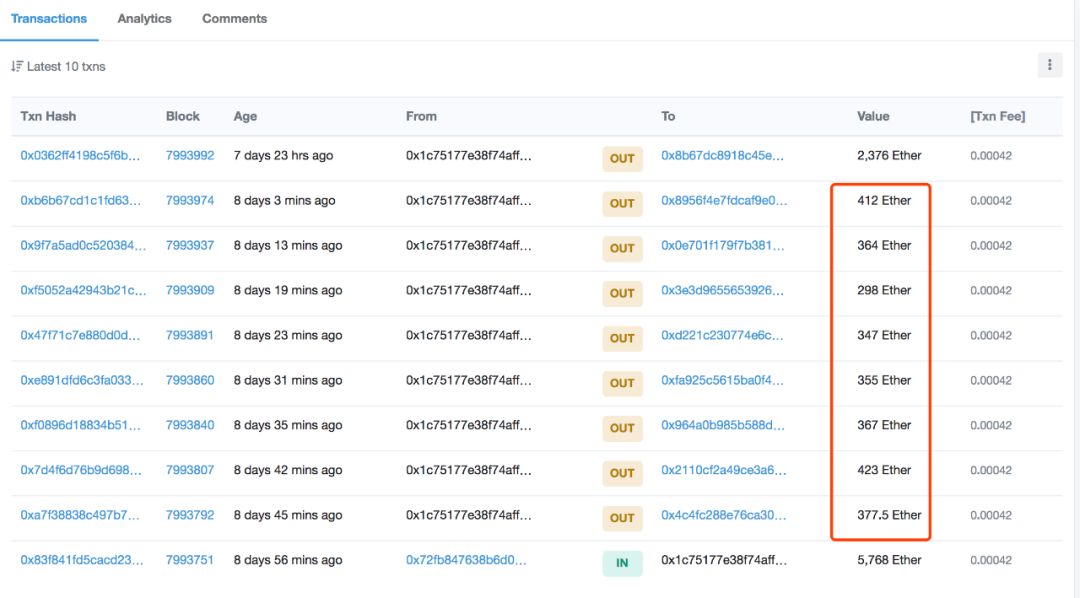Click the IN direction badge
1080x598 pixels.
tap(622, 563)
